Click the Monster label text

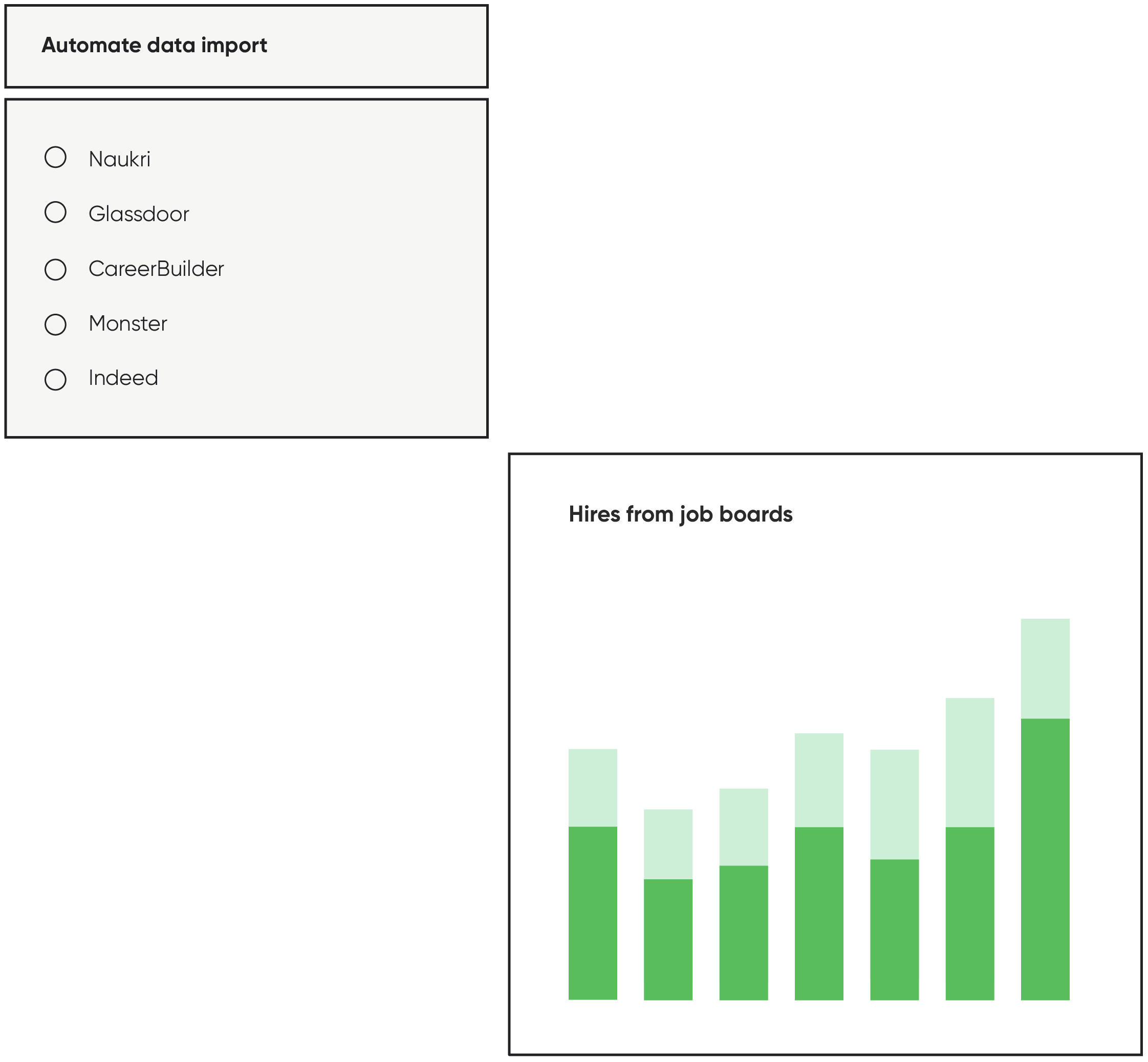point(127,323)
